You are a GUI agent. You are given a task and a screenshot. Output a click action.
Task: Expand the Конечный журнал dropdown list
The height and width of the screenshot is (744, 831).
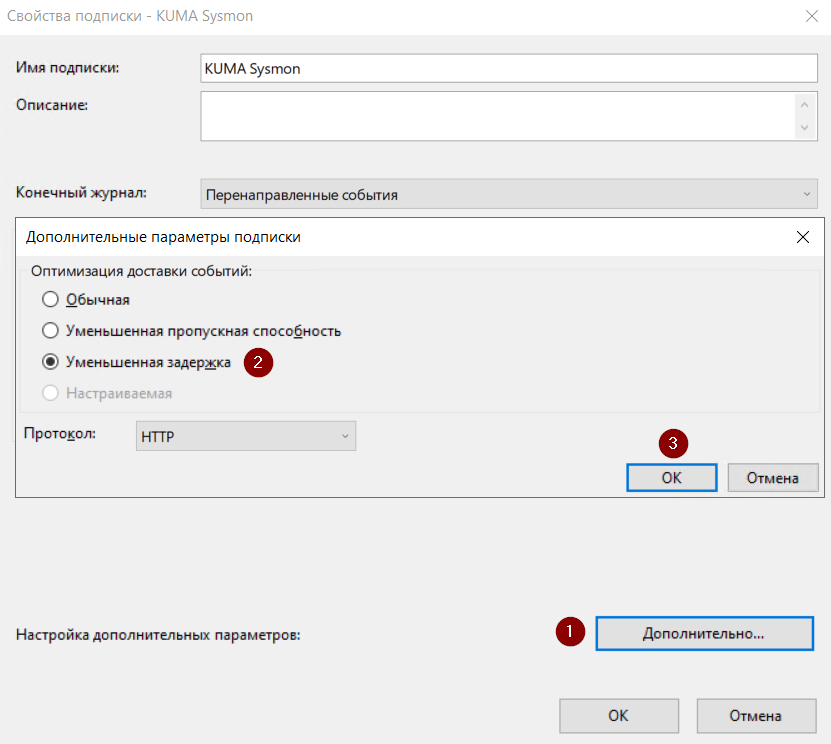point(509,195)
